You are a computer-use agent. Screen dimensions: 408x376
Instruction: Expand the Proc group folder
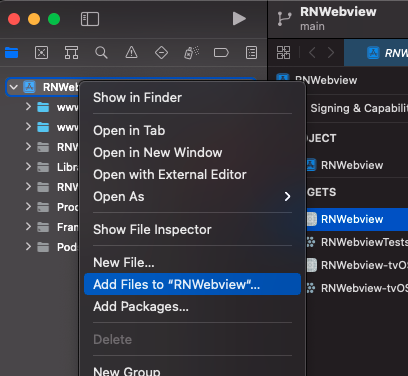click(x=28, y=207)
